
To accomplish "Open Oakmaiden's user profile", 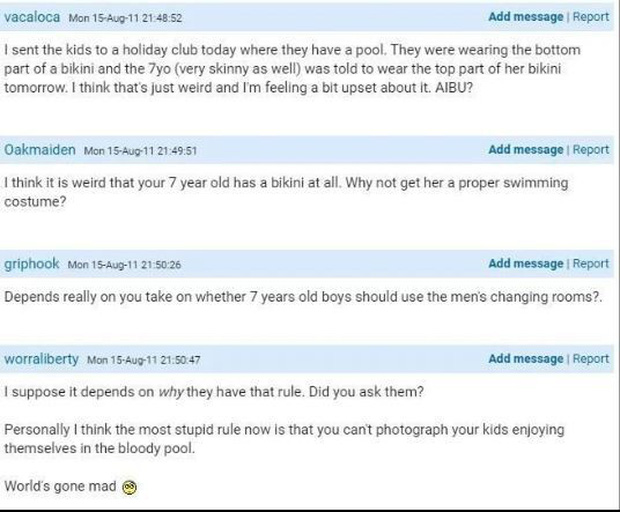I will pyautogui.click(x=40, y=149).
